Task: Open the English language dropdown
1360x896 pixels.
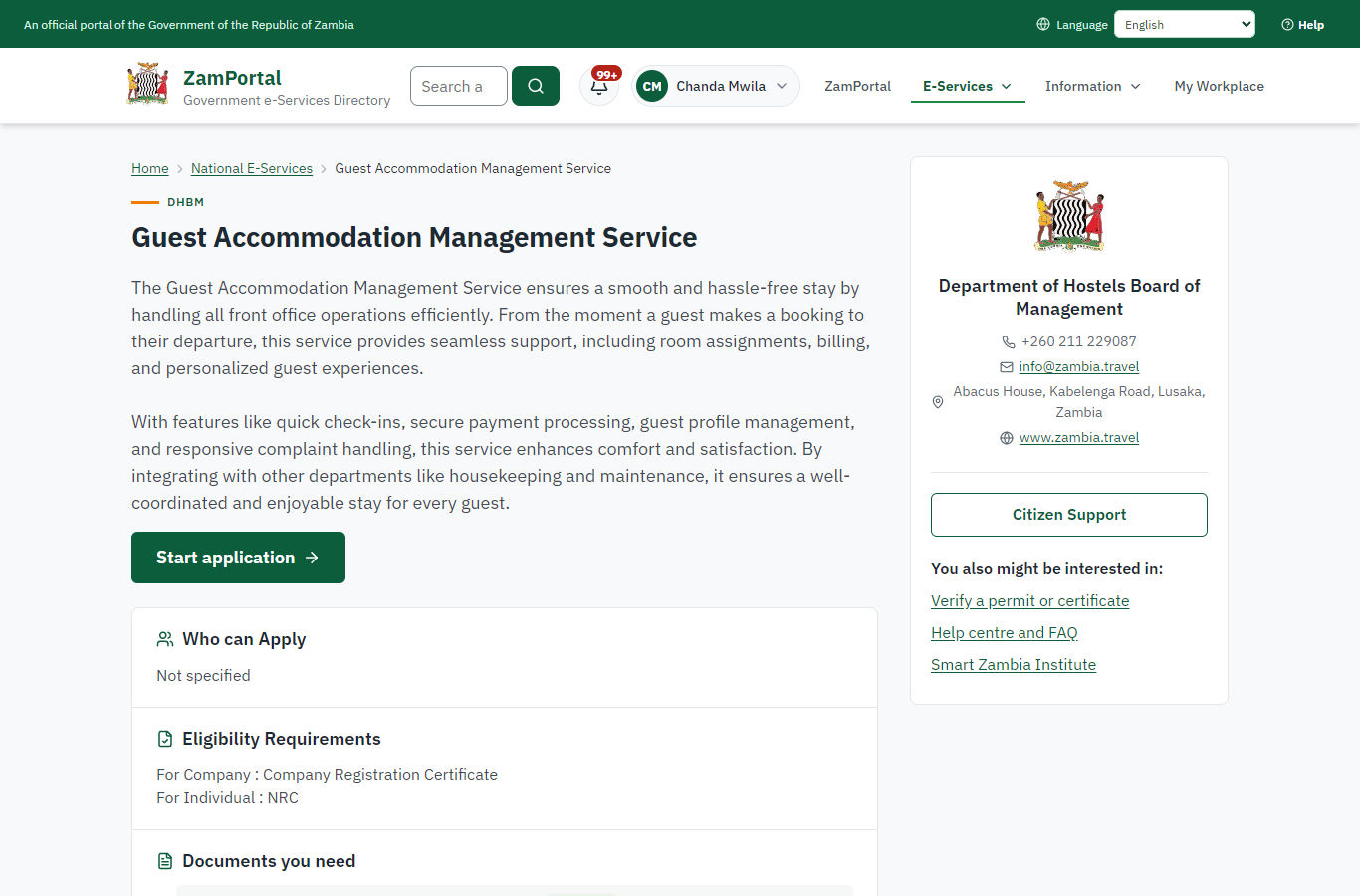Action: pyautogui.click(x=1185, y=24)
